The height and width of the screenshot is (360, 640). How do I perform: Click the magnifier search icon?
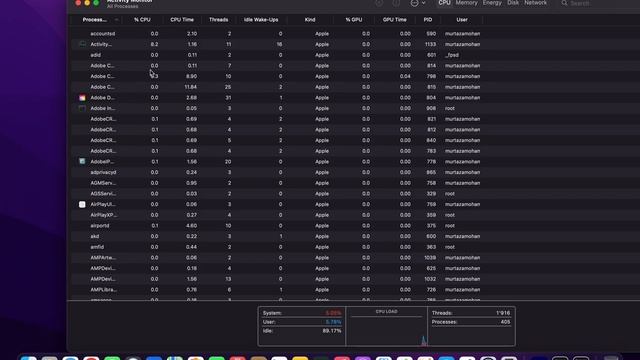tap(564, 3)
